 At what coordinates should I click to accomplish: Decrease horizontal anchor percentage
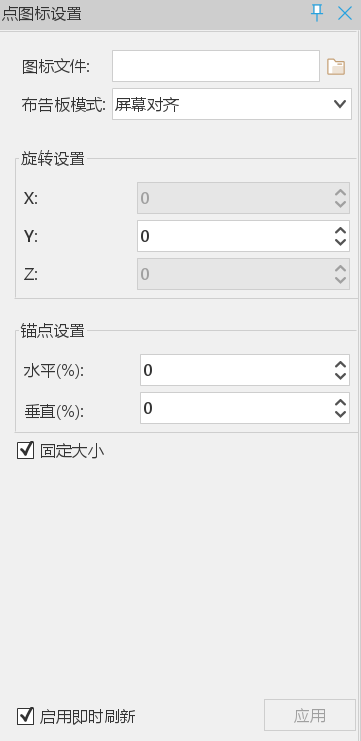340,376
